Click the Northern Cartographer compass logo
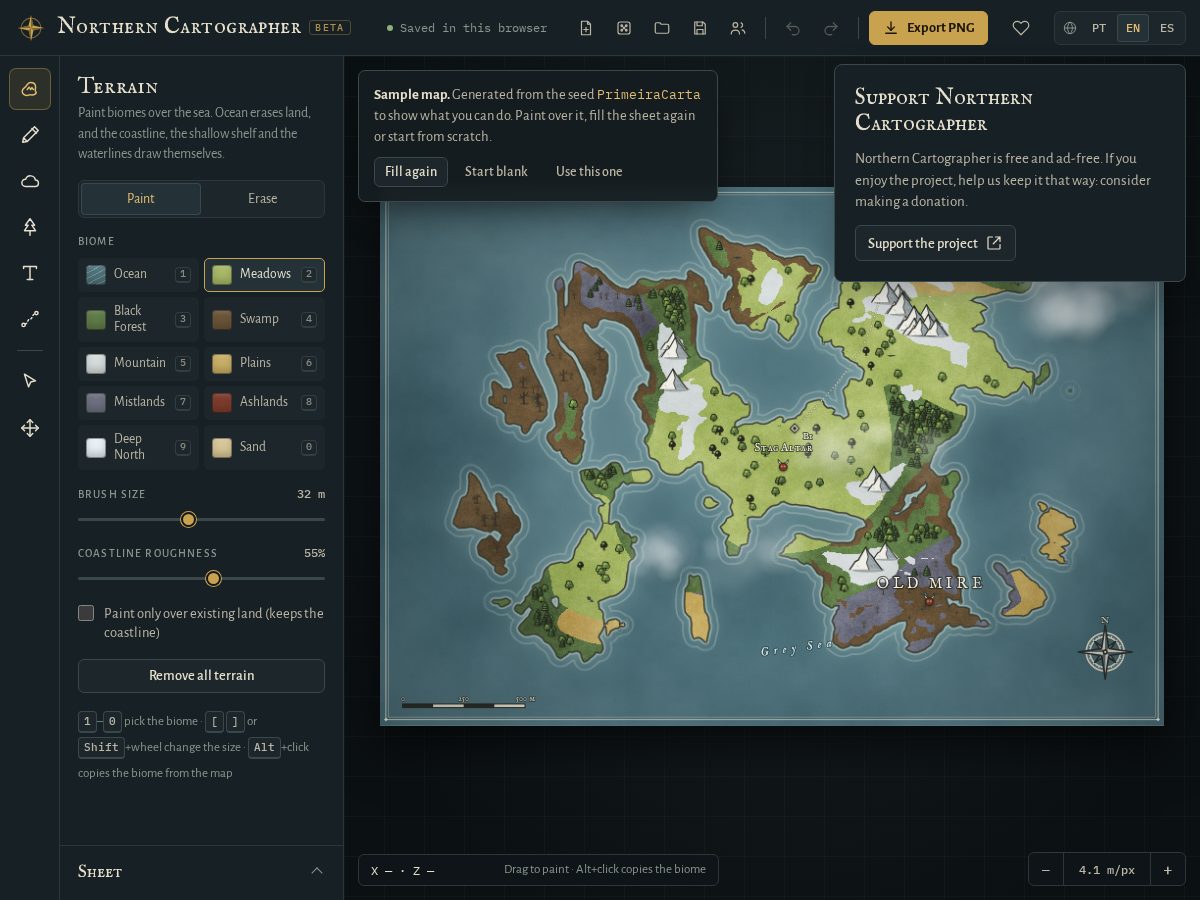The width and height of the screenshot is (1200, 900). pos(31,28)
